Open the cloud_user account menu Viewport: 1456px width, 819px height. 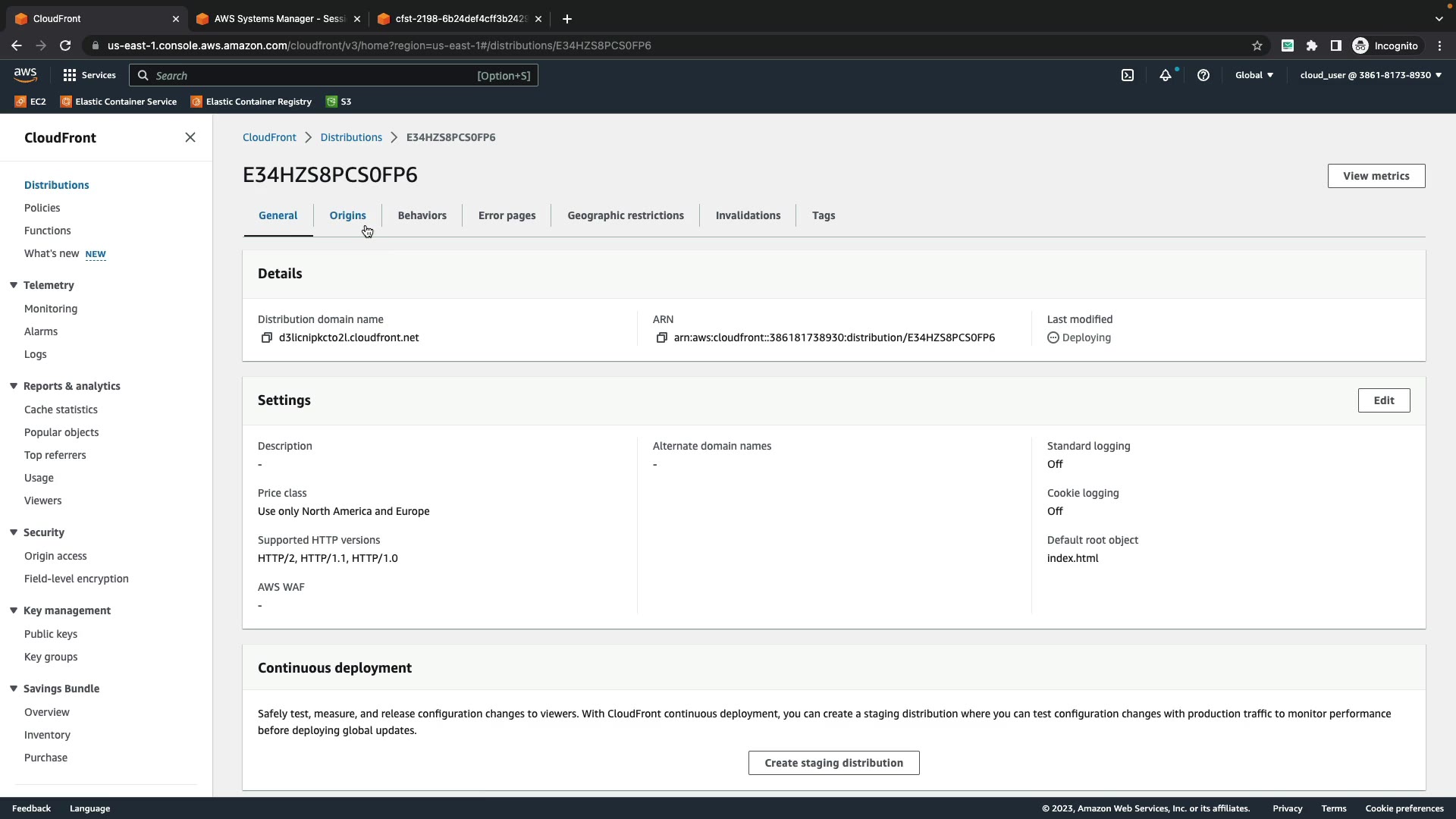pyautogui.click(x=1370, y=75)
